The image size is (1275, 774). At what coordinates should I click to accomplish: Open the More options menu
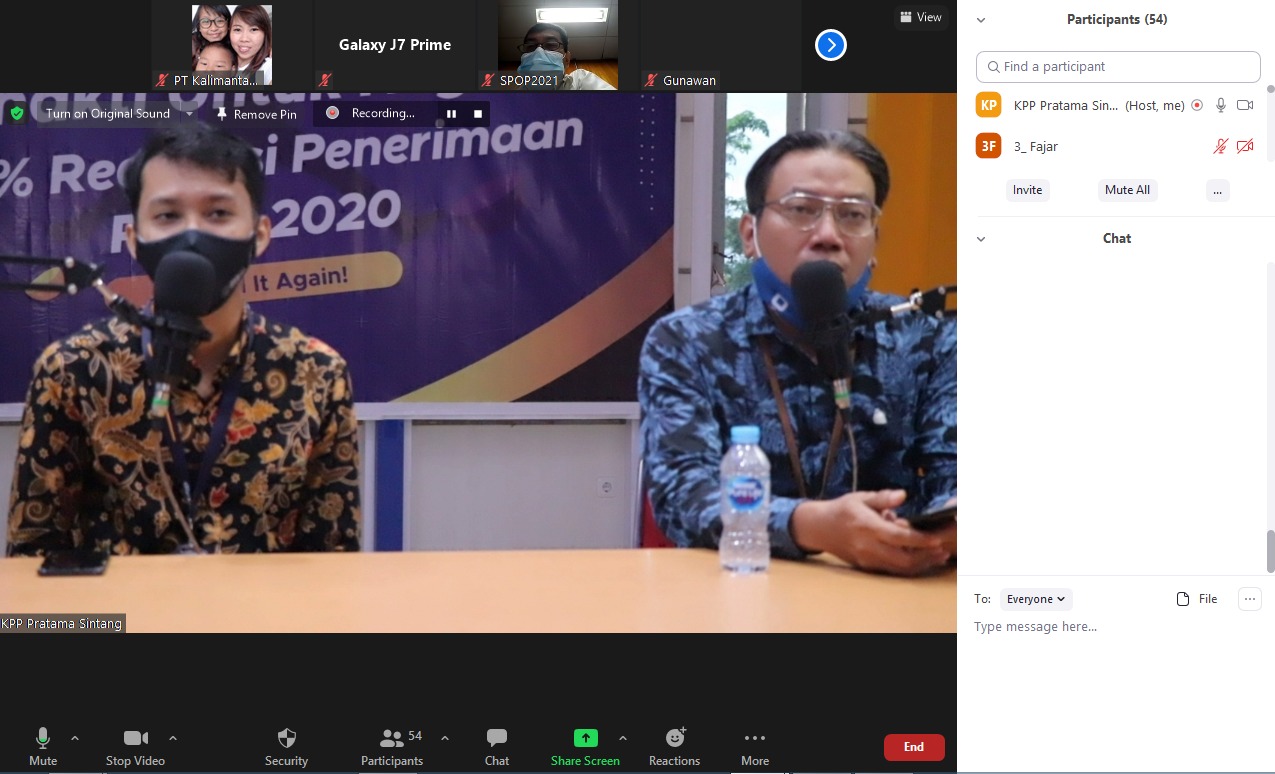pos(754,738)
